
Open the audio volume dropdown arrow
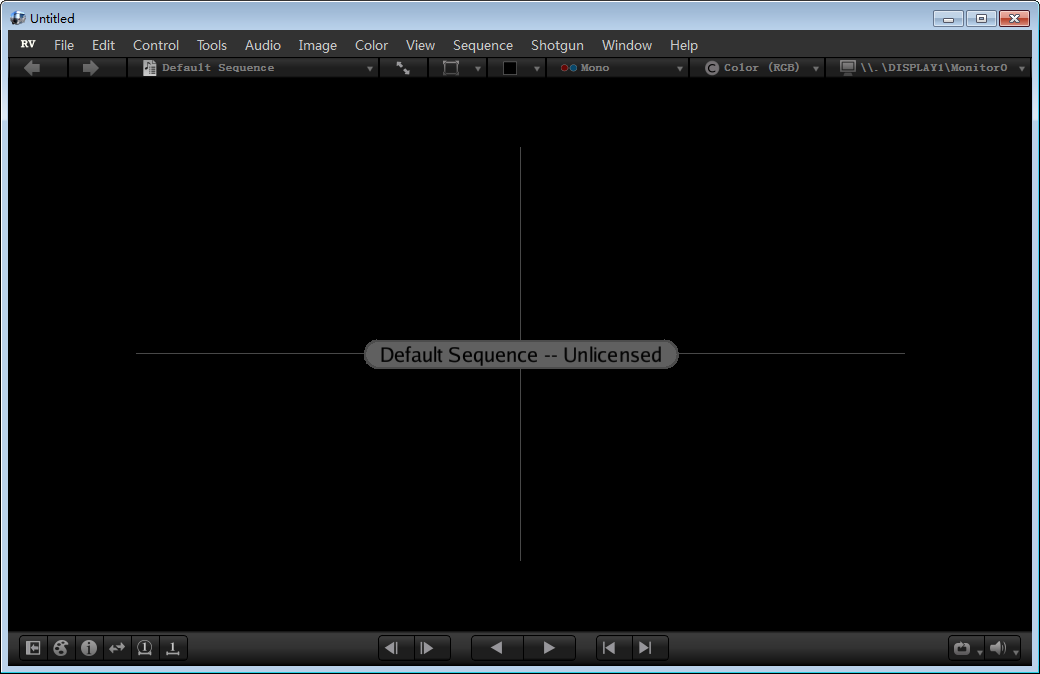click(x=1015, y=653)
